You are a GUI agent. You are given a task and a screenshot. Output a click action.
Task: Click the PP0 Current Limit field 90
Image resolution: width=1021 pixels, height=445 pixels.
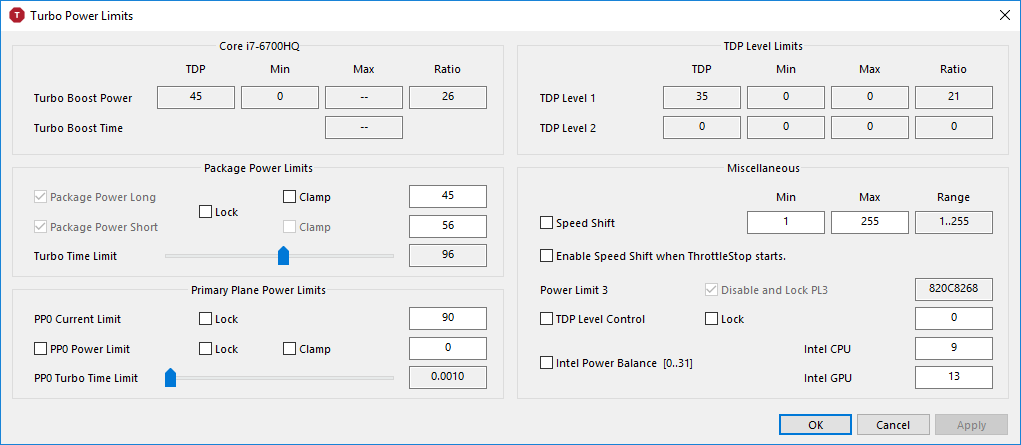click(447, 318)
